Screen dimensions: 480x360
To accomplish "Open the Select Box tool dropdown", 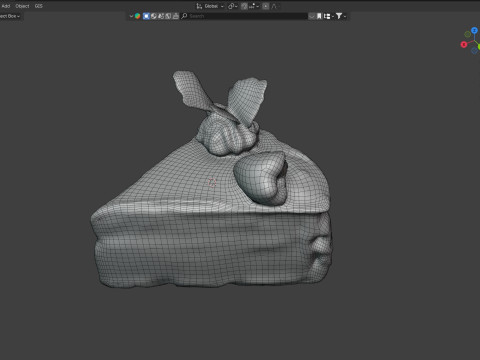I will [x=10, y=16].
